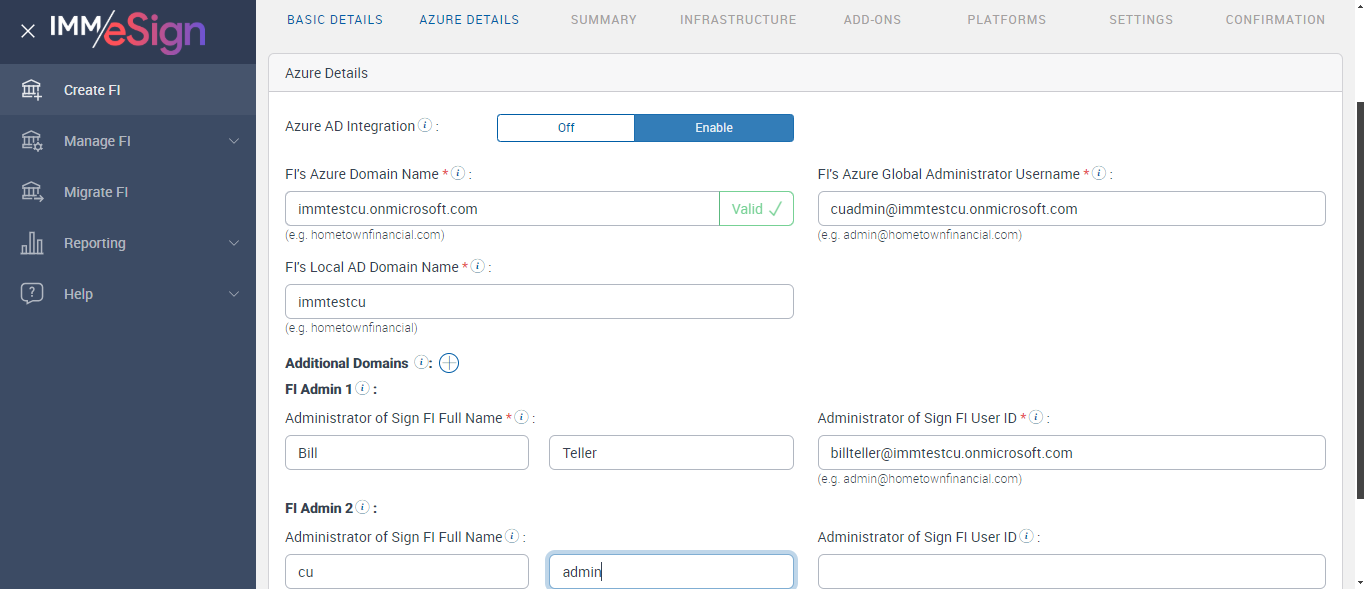This screenshot has height=589, width=1366.
Task: Expand the Manage FI menu chevron
Action: (234, 141)
